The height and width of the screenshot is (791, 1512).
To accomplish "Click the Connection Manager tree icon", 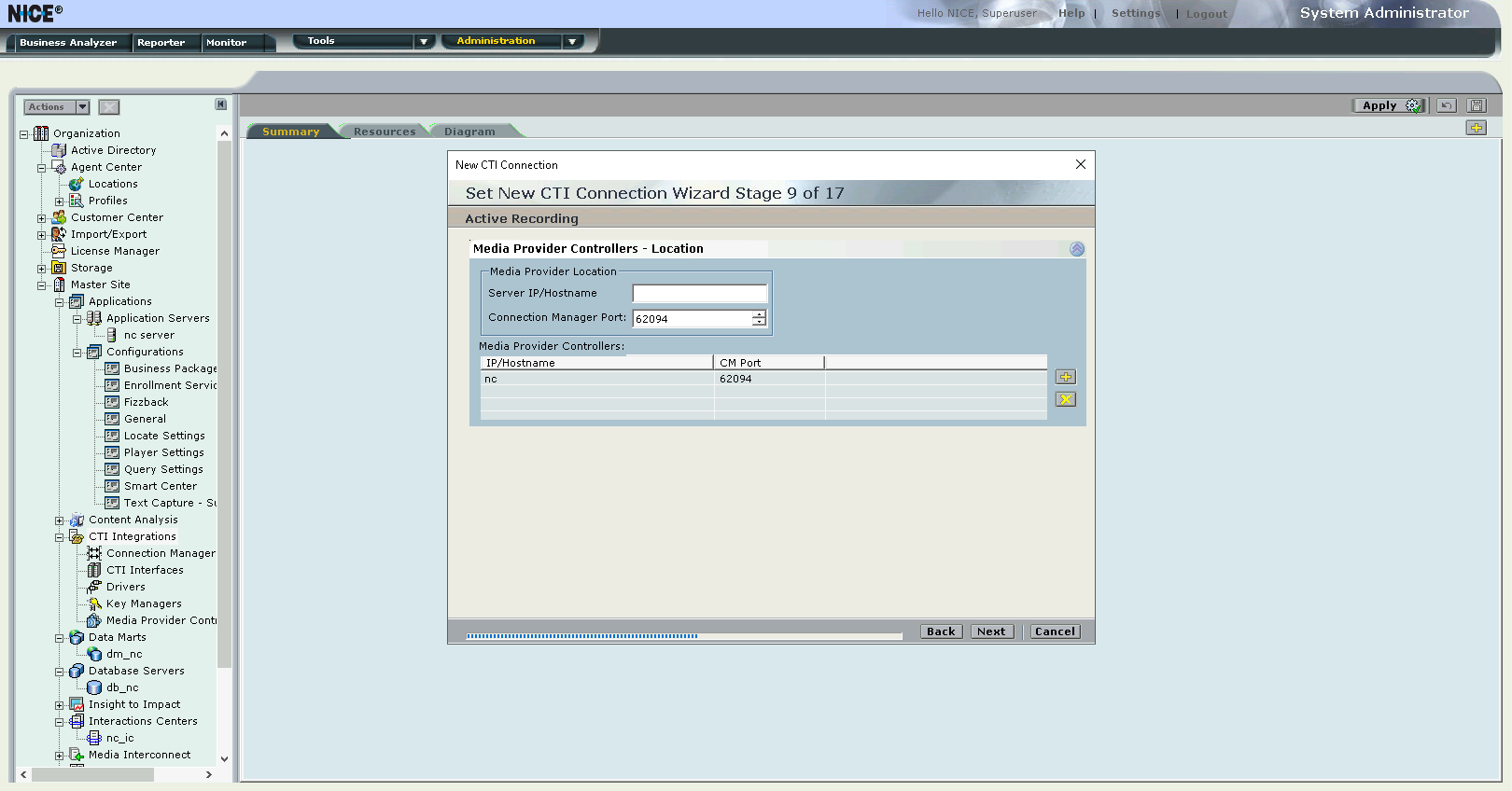I will click(94, 553).
